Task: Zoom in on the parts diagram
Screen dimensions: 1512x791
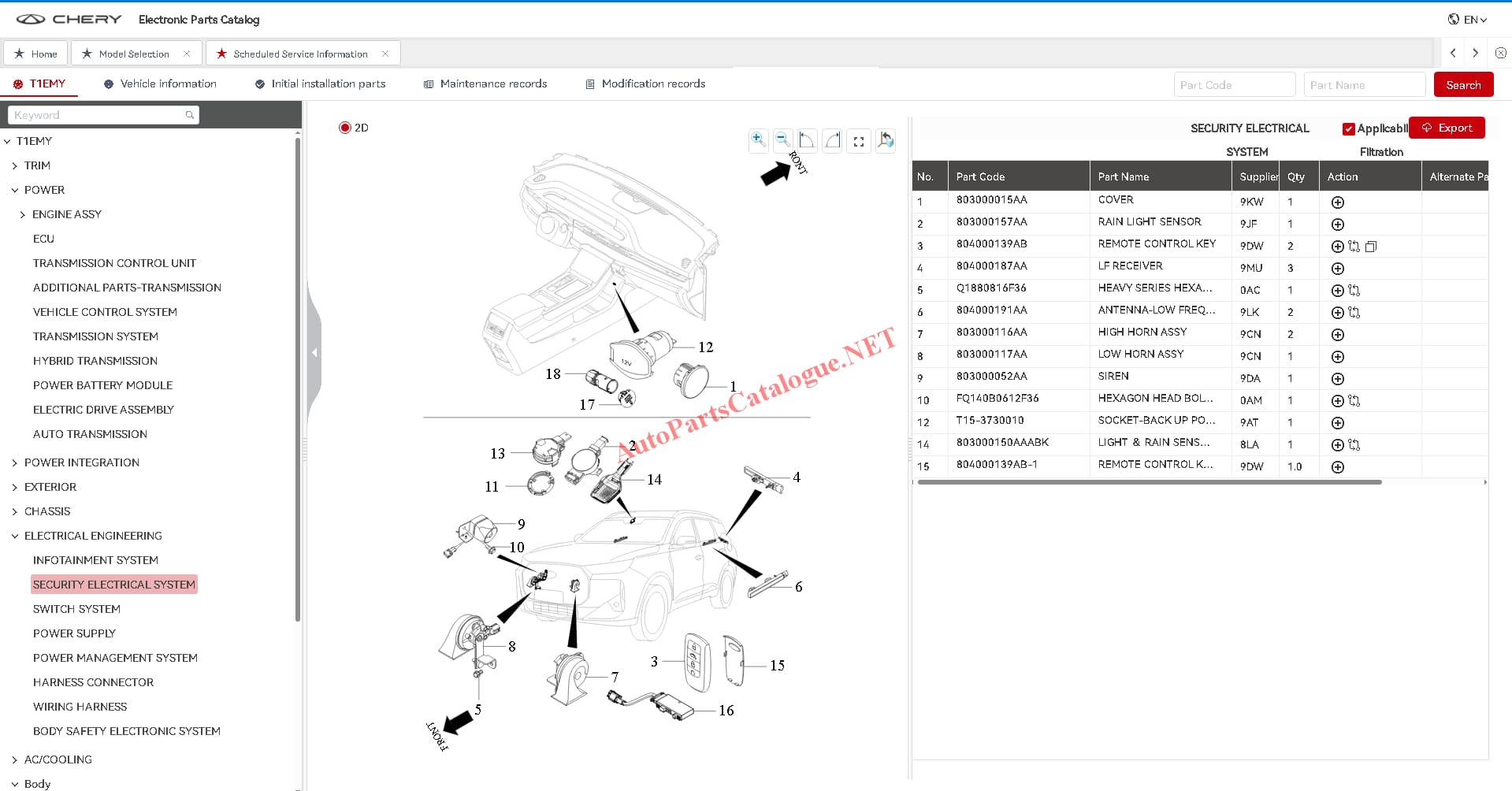Action: [758, 140]
